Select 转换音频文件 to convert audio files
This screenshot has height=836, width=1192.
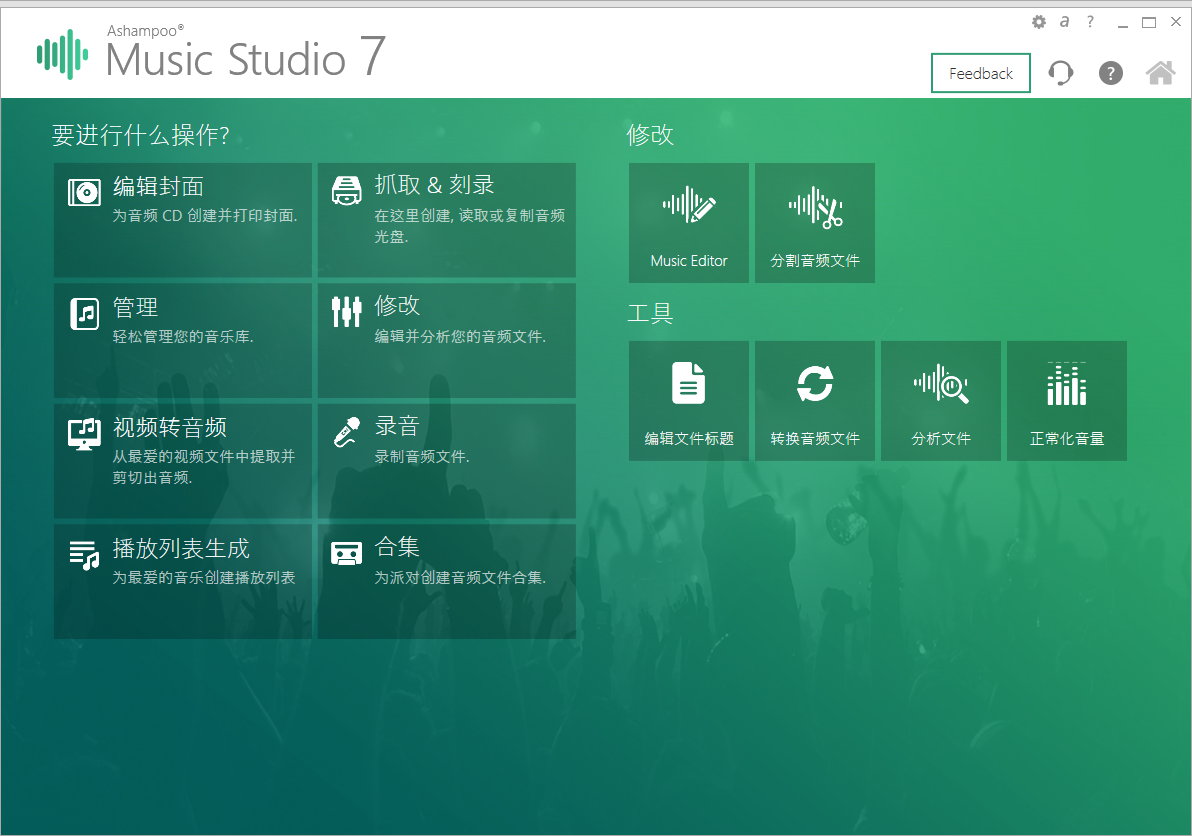pyautogui.click(x=814, y=400)
